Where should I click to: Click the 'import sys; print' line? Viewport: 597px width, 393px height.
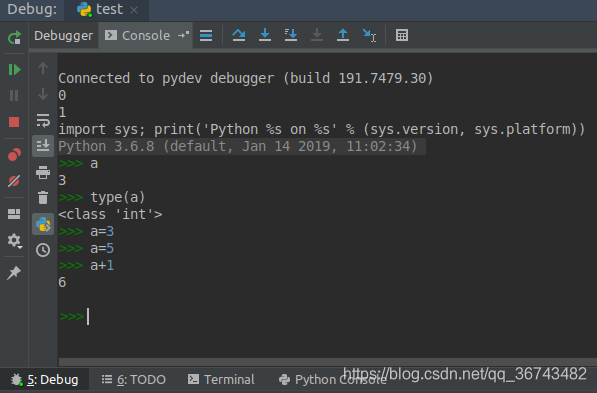pyautogui.click(x=322, y=129)
